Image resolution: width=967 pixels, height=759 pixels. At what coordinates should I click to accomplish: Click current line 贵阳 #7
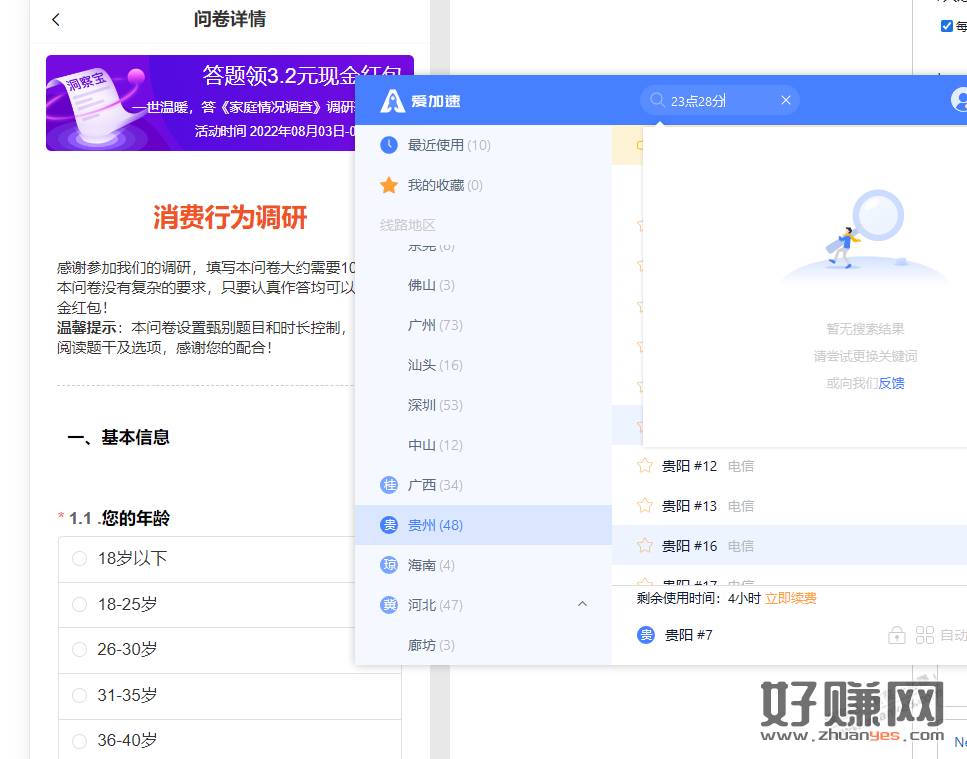pyautogui.click(x=688, y=635)
